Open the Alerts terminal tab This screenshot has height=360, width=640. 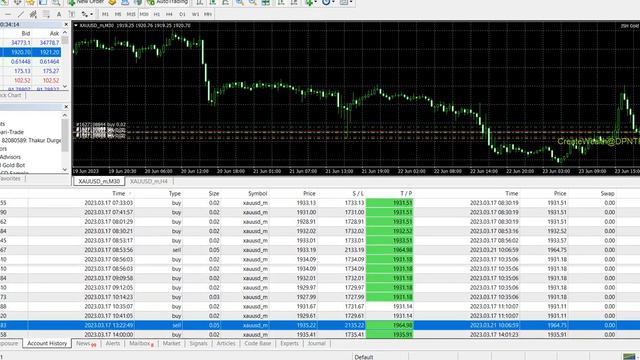coord(113,344)
